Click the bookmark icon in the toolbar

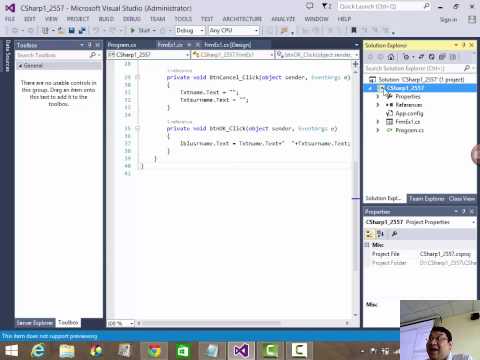pos(354,30)
